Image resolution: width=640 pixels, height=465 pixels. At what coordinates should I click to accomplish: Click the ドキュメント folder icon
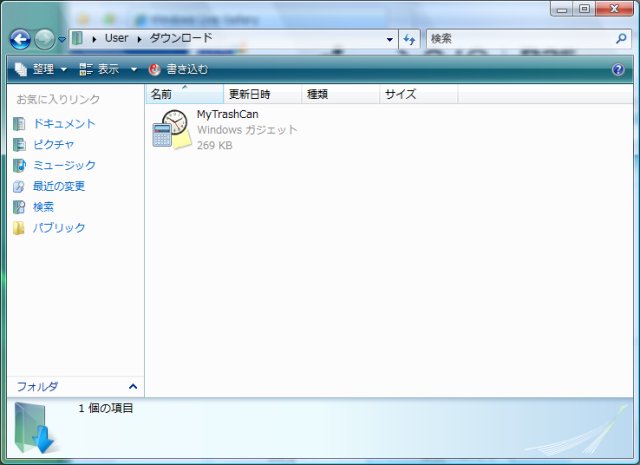point(19,124)
